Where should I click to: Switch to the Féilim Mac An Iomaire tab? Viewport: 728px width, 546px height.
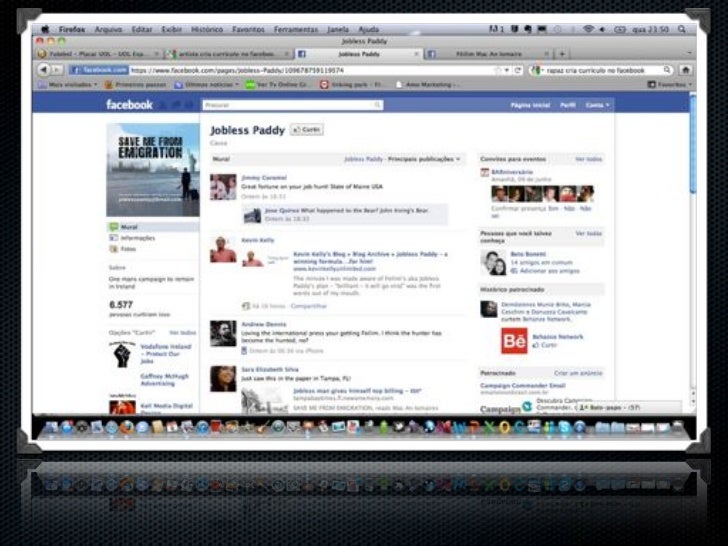[x=488, y=54]
